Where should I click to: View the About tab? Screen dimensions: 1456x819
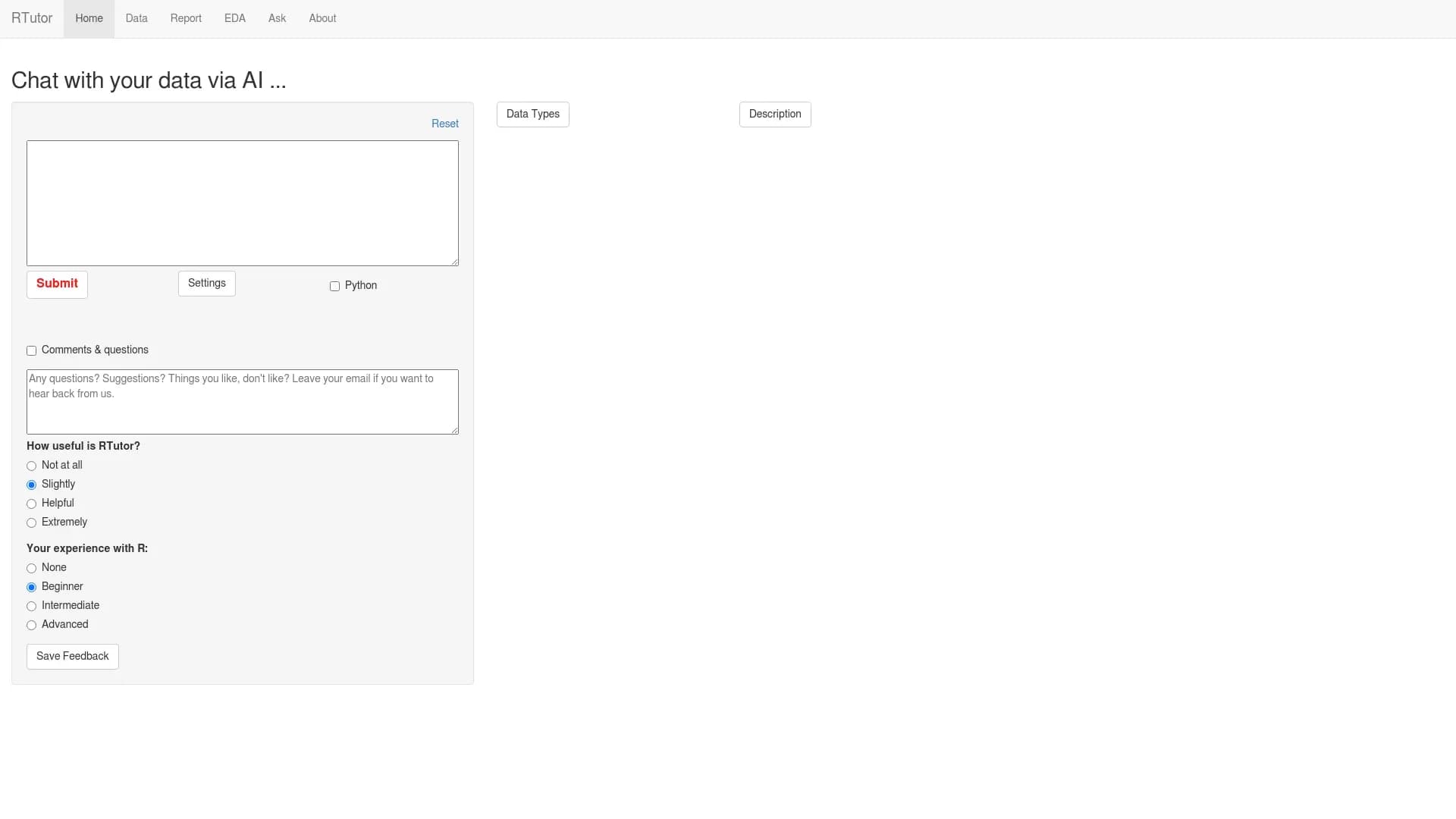click(322, 18)
